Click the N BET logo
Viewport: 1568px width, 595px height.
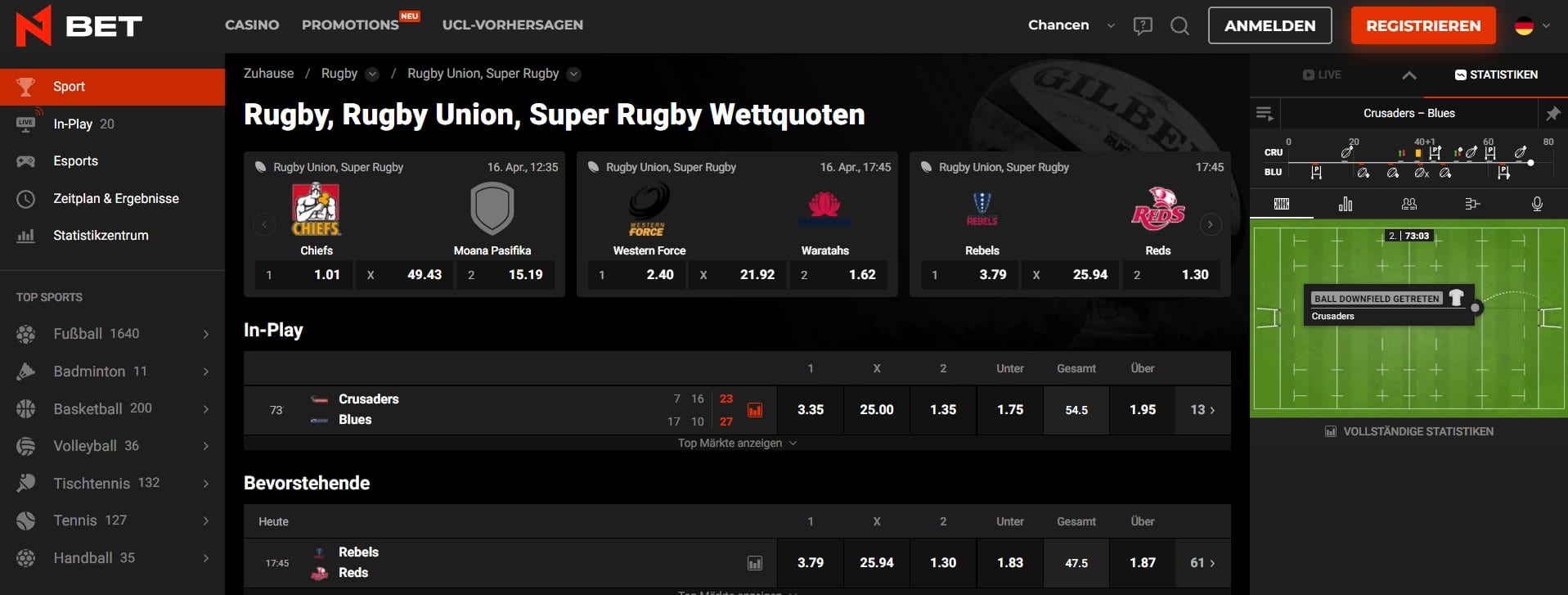click(79, 25)
